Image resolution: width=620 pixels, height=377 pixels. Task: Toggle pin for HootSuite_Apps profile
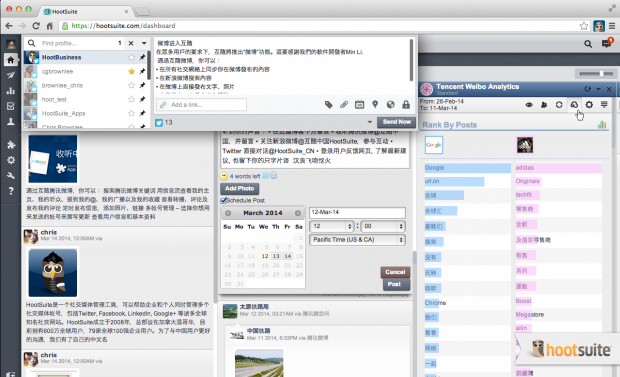point(142,114)
